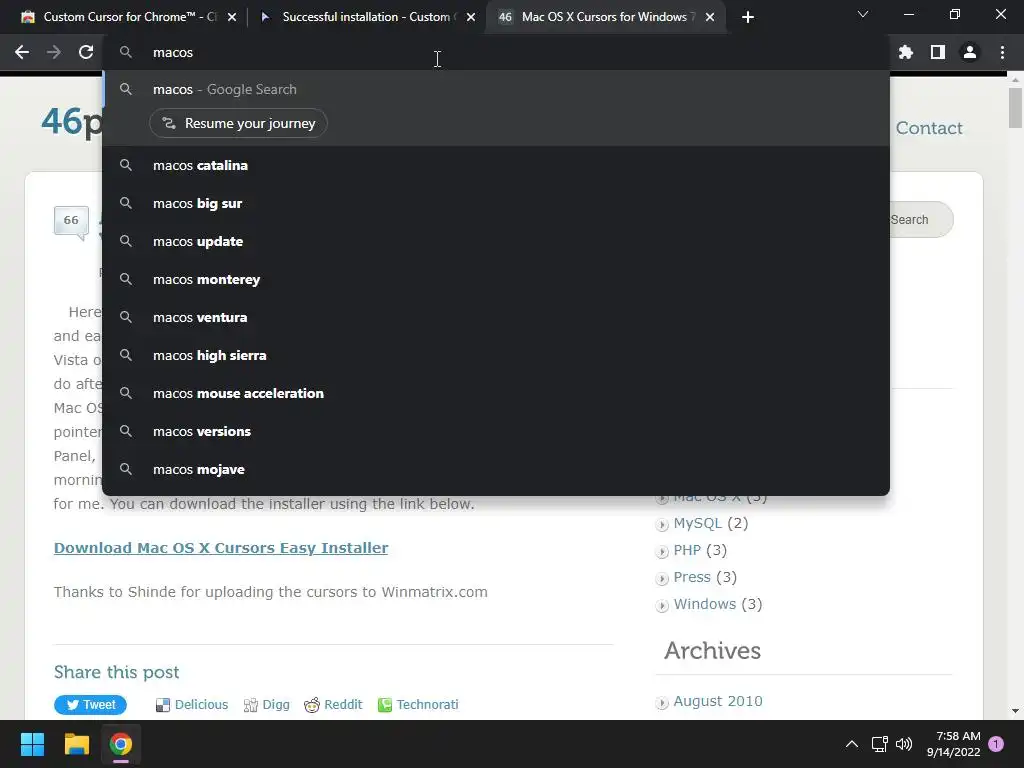Open the network status tray icon
Screen dimensions: 1024x768
[x=879, y=744]
